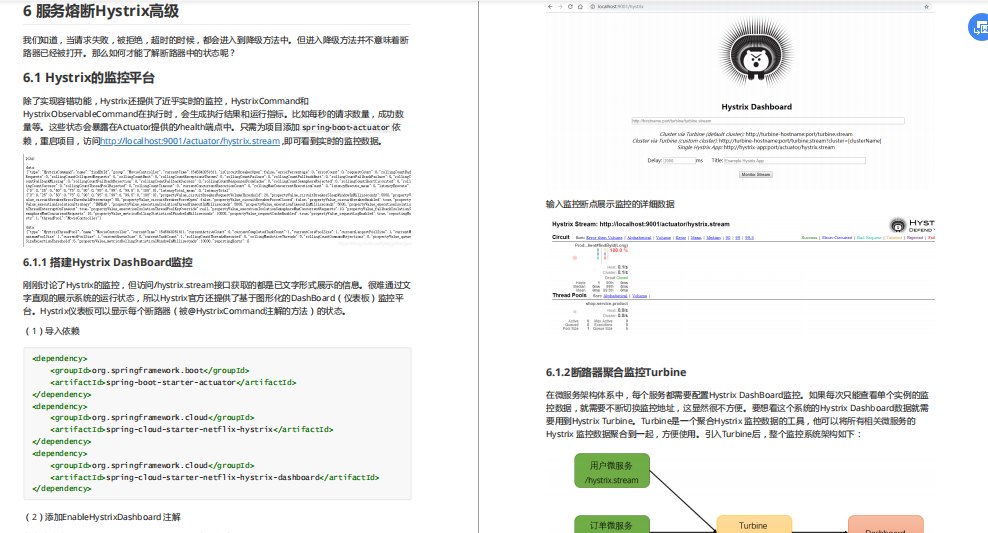Click the Bad Request legend label

click(x=869, y=238)
